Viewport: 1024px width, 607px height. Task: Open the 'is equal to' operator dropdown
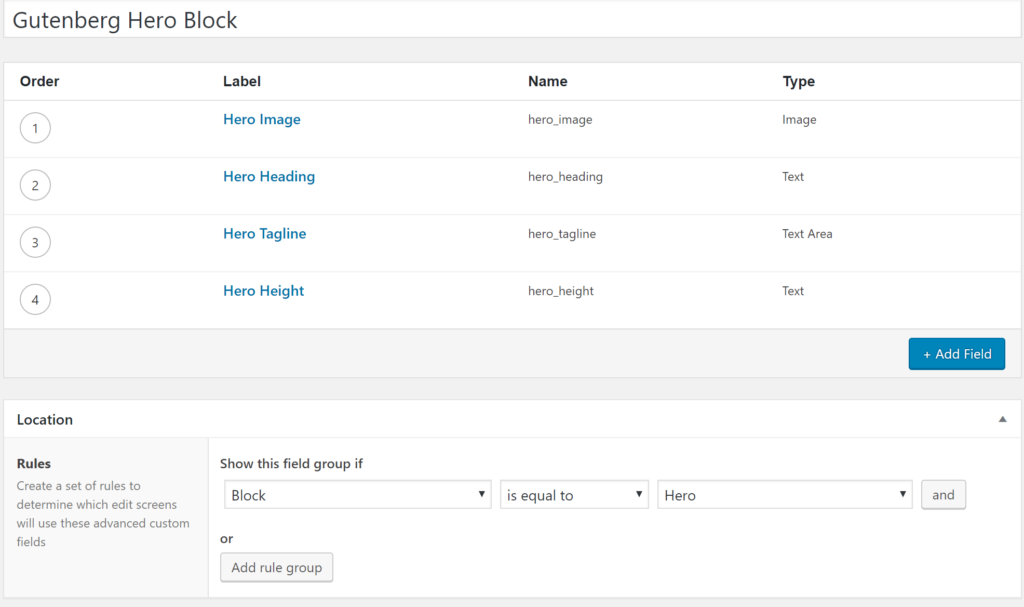pos(574,495)
